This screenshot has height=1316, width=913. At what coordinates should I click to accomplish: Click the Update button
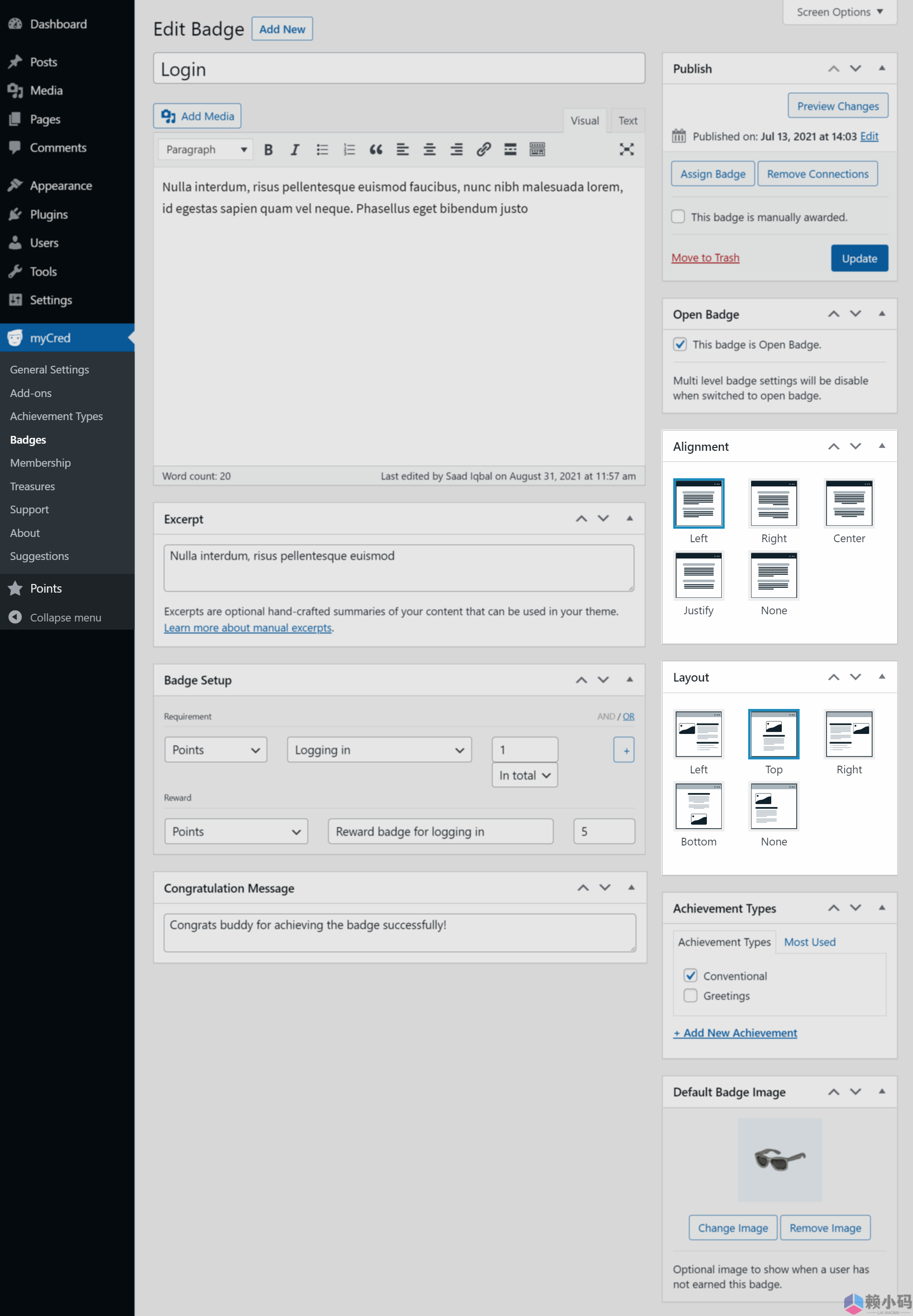coord(859,258)
